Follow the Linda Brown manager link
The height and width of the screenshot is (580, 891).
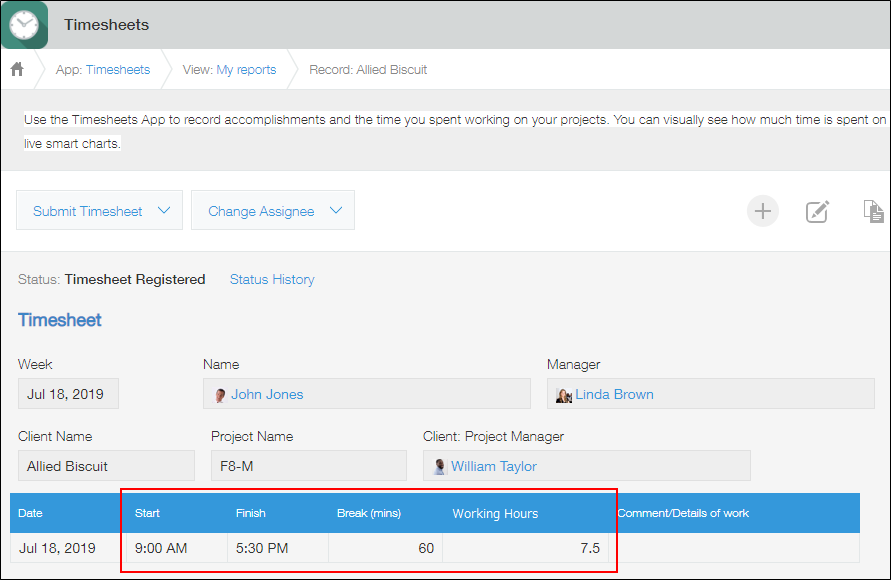pyautogui.click(x=615, y=394)
